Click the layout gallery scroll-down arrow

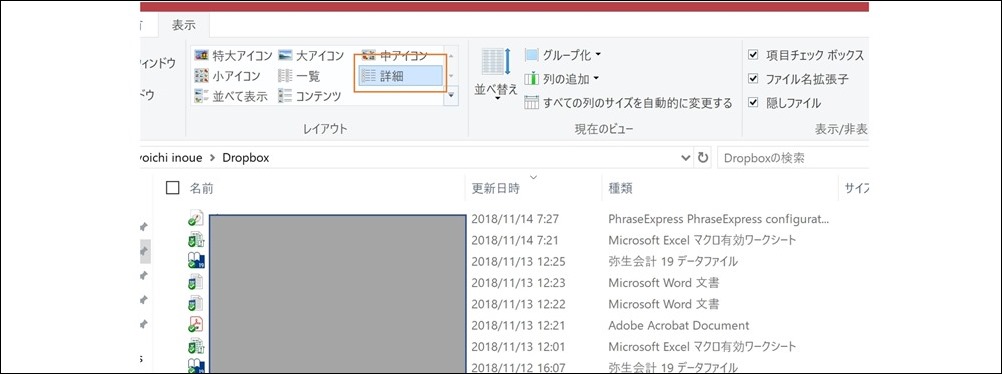pos(452,75)
